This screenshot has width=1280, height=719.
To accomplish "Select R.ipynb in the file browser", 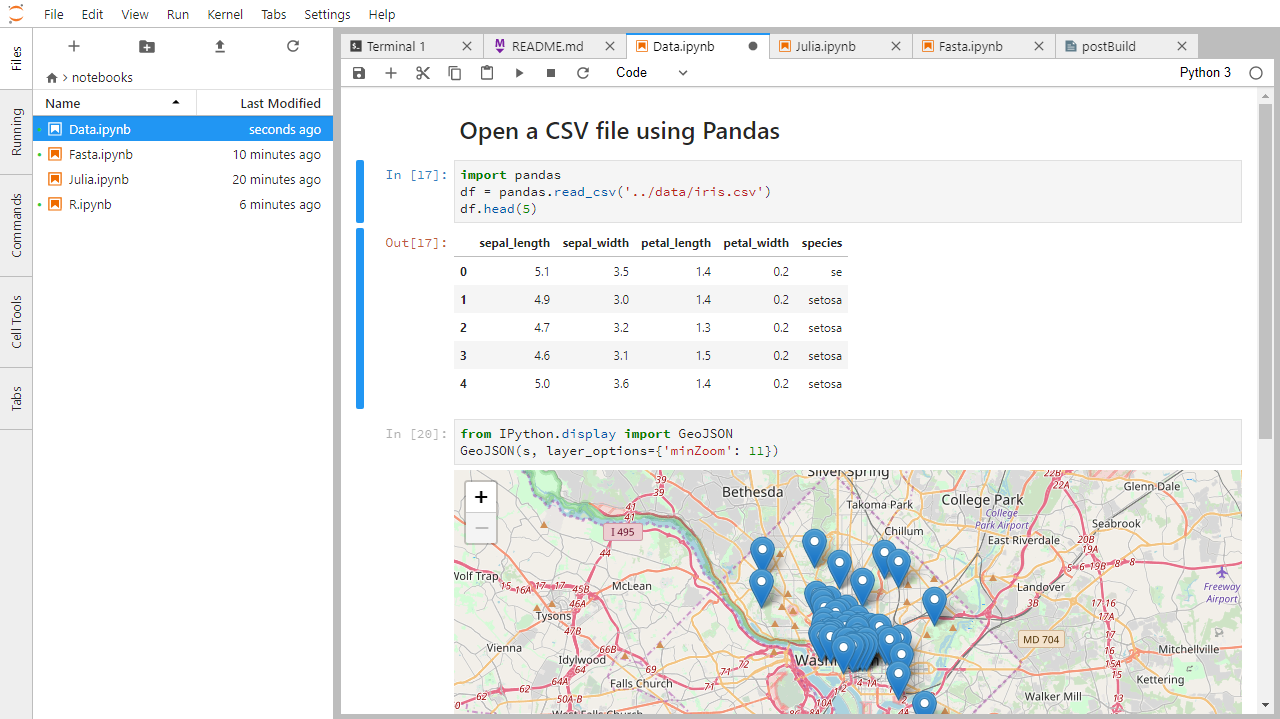I will [x=88, y=204].
